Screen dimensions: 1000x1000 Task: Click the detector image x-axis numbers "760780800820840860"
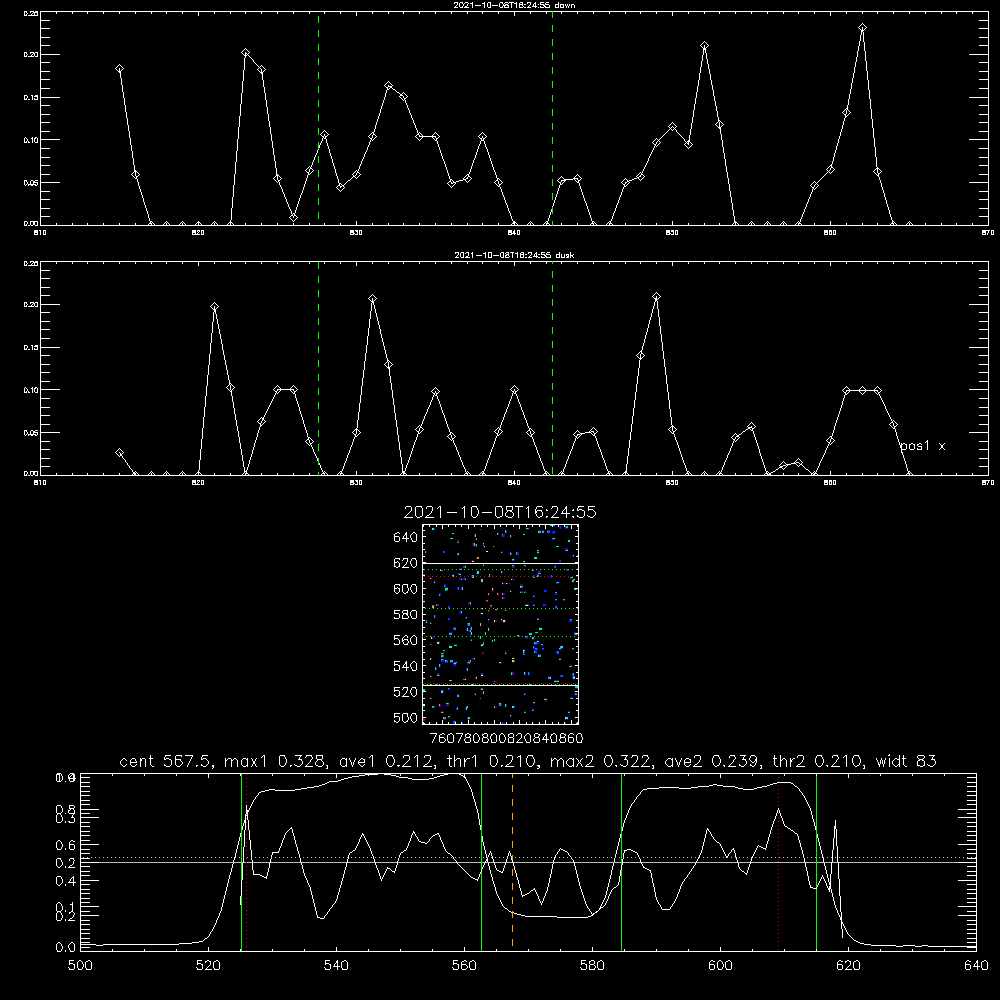point(506,739)
